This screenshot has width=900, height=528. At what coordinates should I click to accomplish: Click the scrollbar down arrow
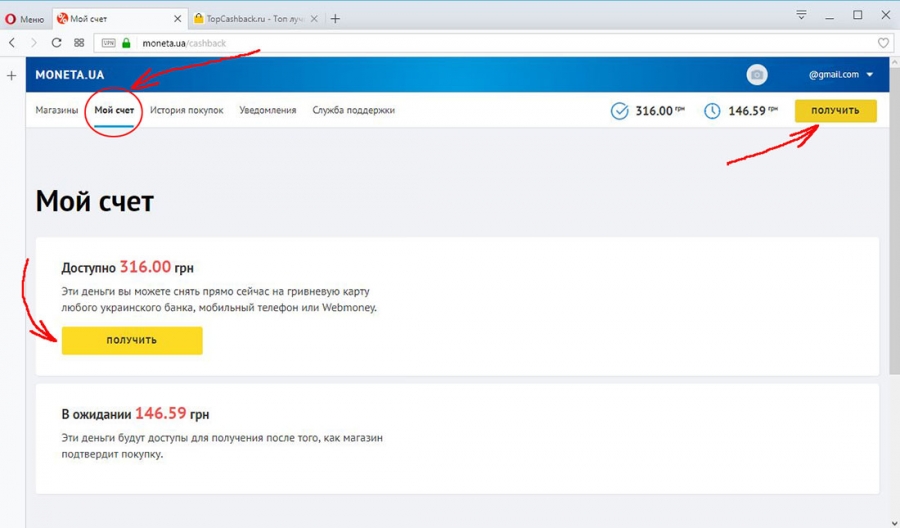click(894, 523)
